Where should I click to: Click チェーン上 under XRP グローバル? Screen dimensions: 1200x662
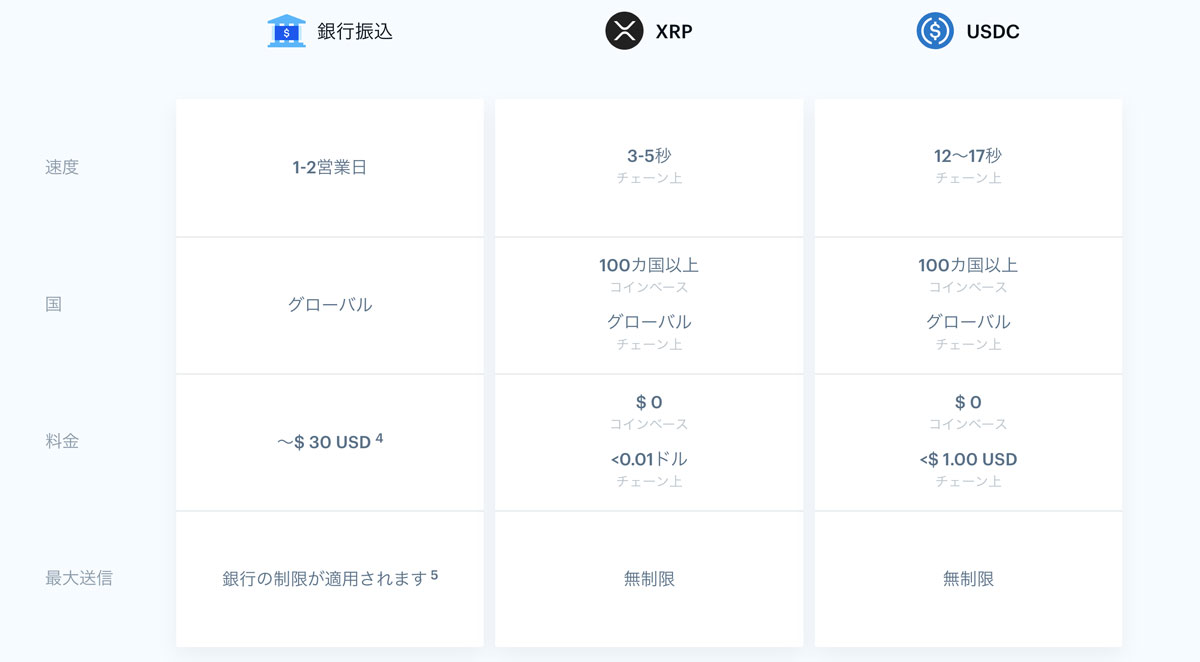tap(649, 344)
